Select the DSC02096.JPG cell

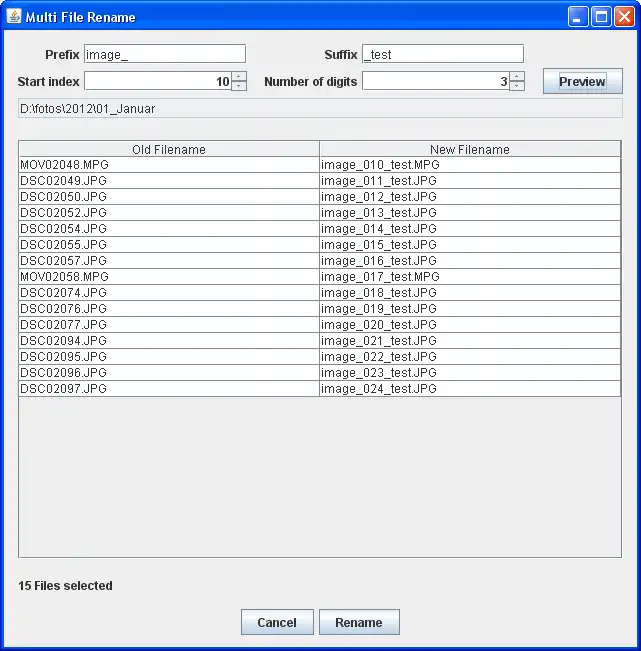click(169, 372)
